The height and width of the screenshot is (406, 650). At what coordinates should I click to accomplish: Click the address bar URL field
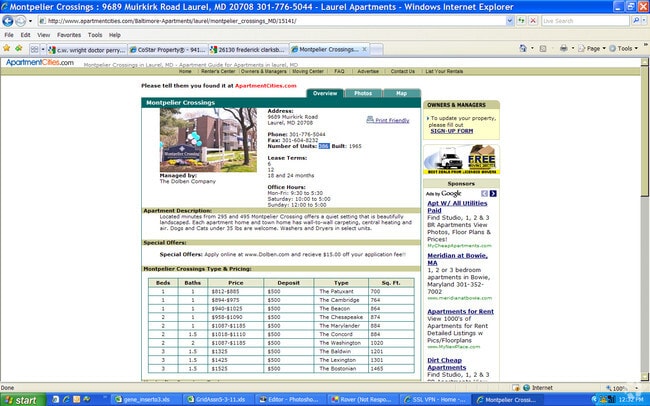point(272,21)
